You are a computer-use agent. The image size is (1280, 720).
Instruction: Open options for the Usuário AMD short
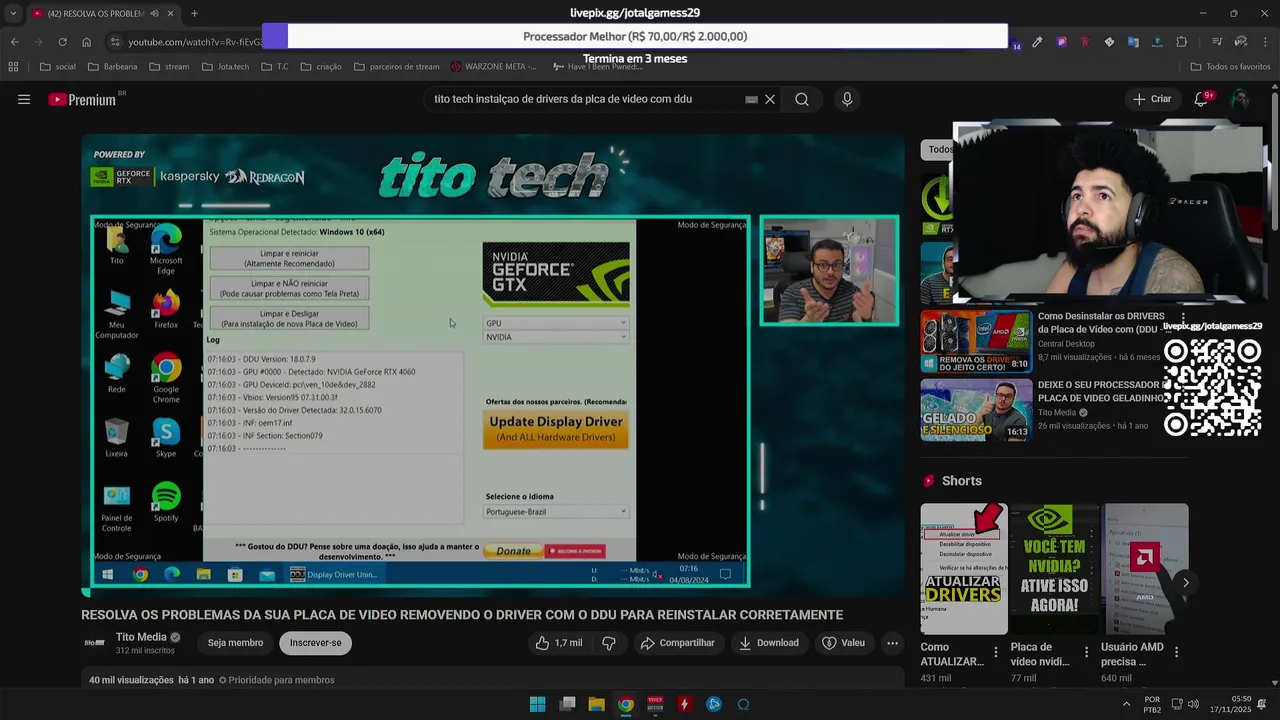point(1176,652)
